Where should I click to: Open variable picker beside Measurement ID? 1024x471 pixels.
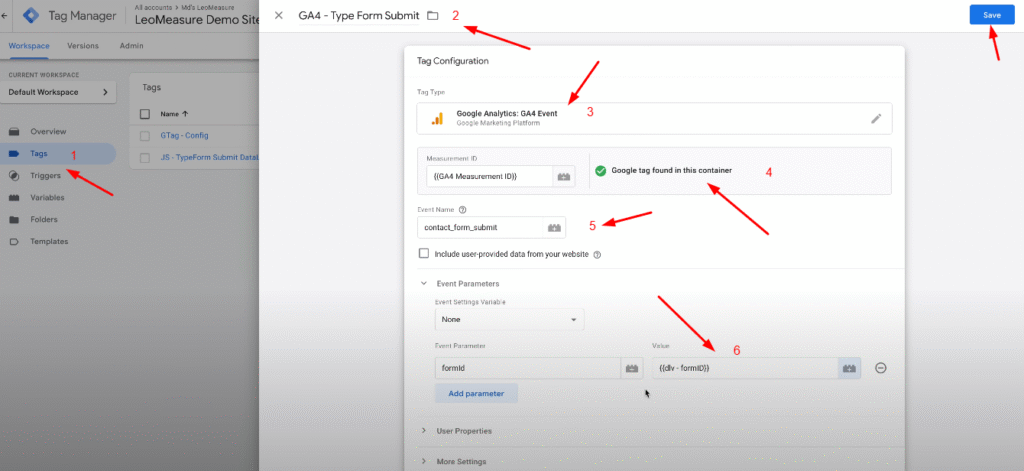(x=564, y=176)
